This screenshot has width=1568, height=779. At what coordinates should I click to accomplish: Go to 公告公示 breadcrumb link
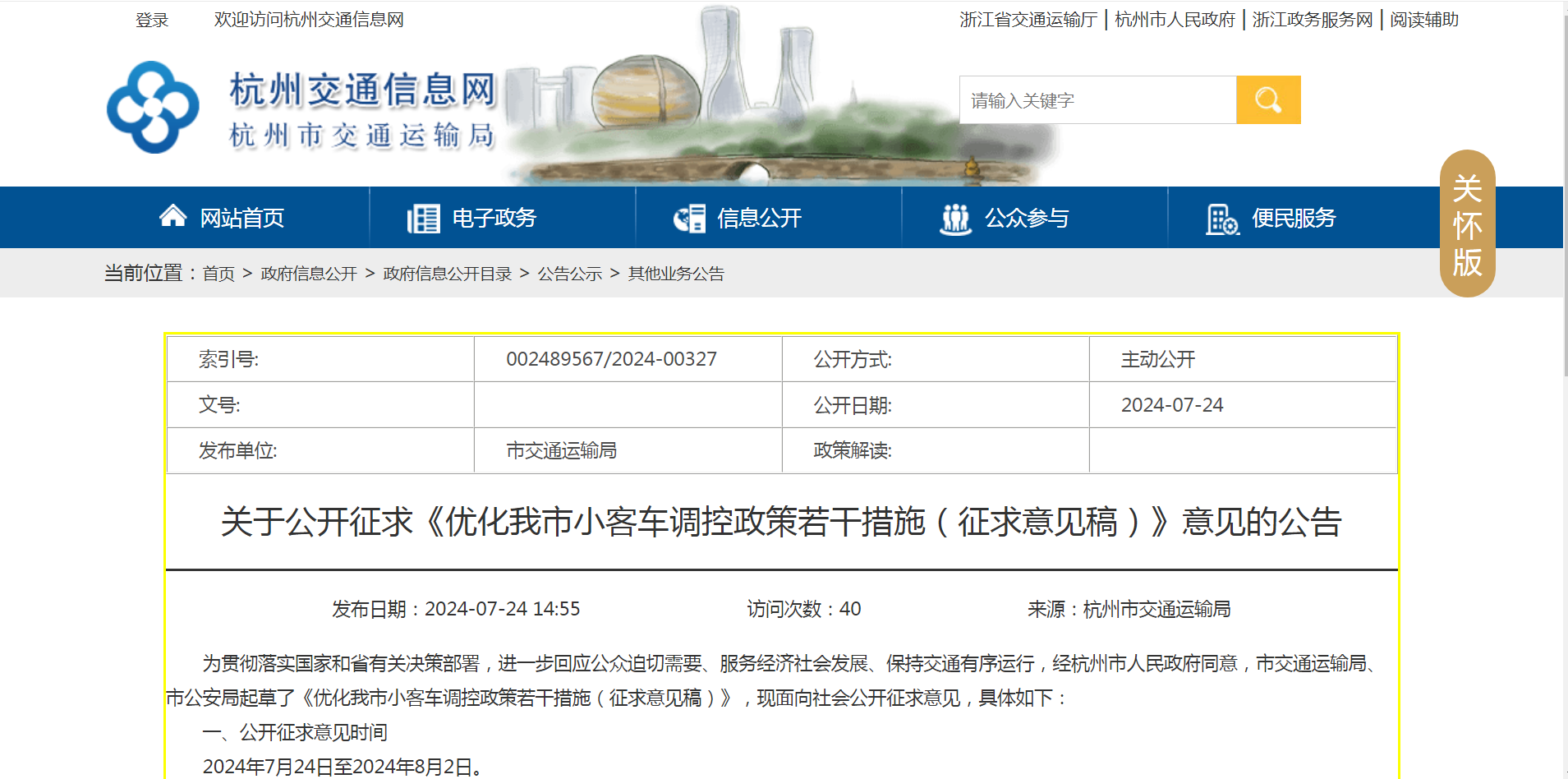click(569, 274)
